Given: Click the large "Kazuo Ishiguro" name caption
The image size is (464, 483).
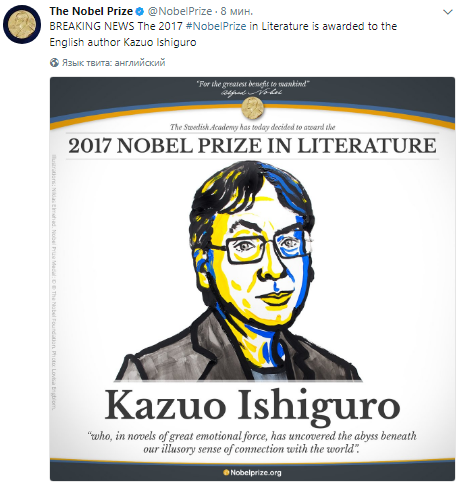Looking at the screenshot, I should point(252,406).
